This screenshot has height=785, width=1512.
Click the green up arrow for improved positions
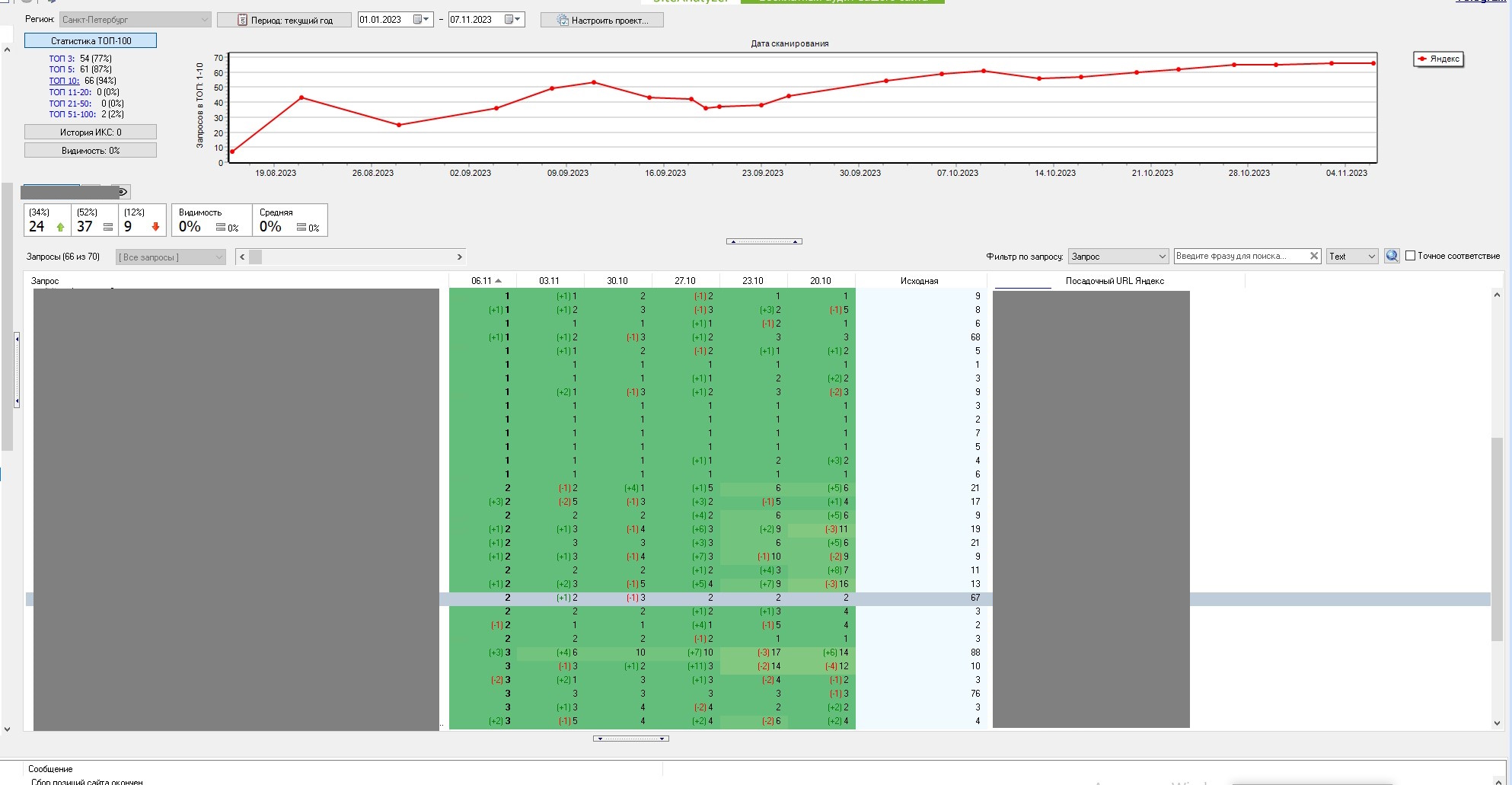pos(61,227)
